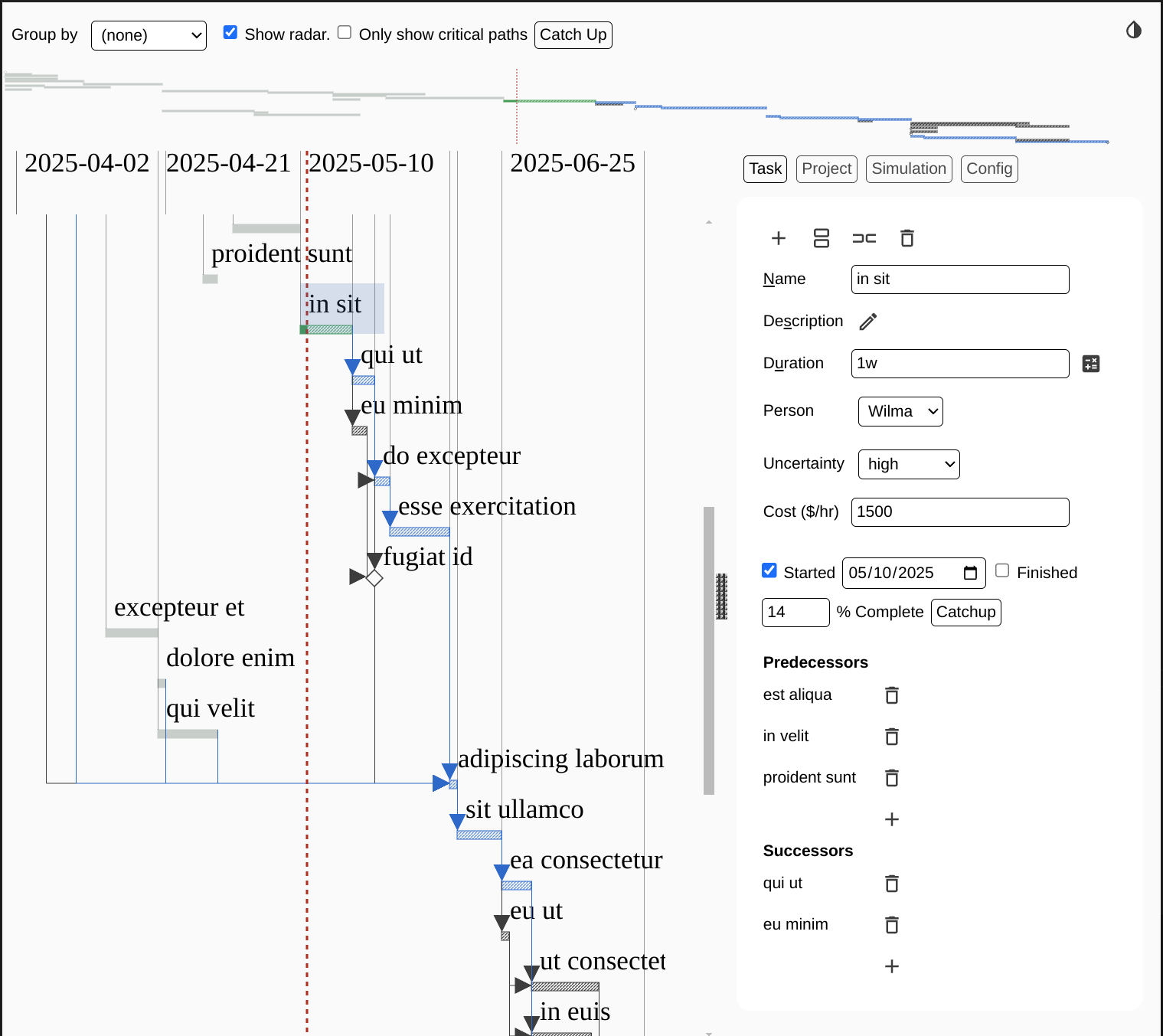Mark task as Finished

click(x=1002, y=570)
